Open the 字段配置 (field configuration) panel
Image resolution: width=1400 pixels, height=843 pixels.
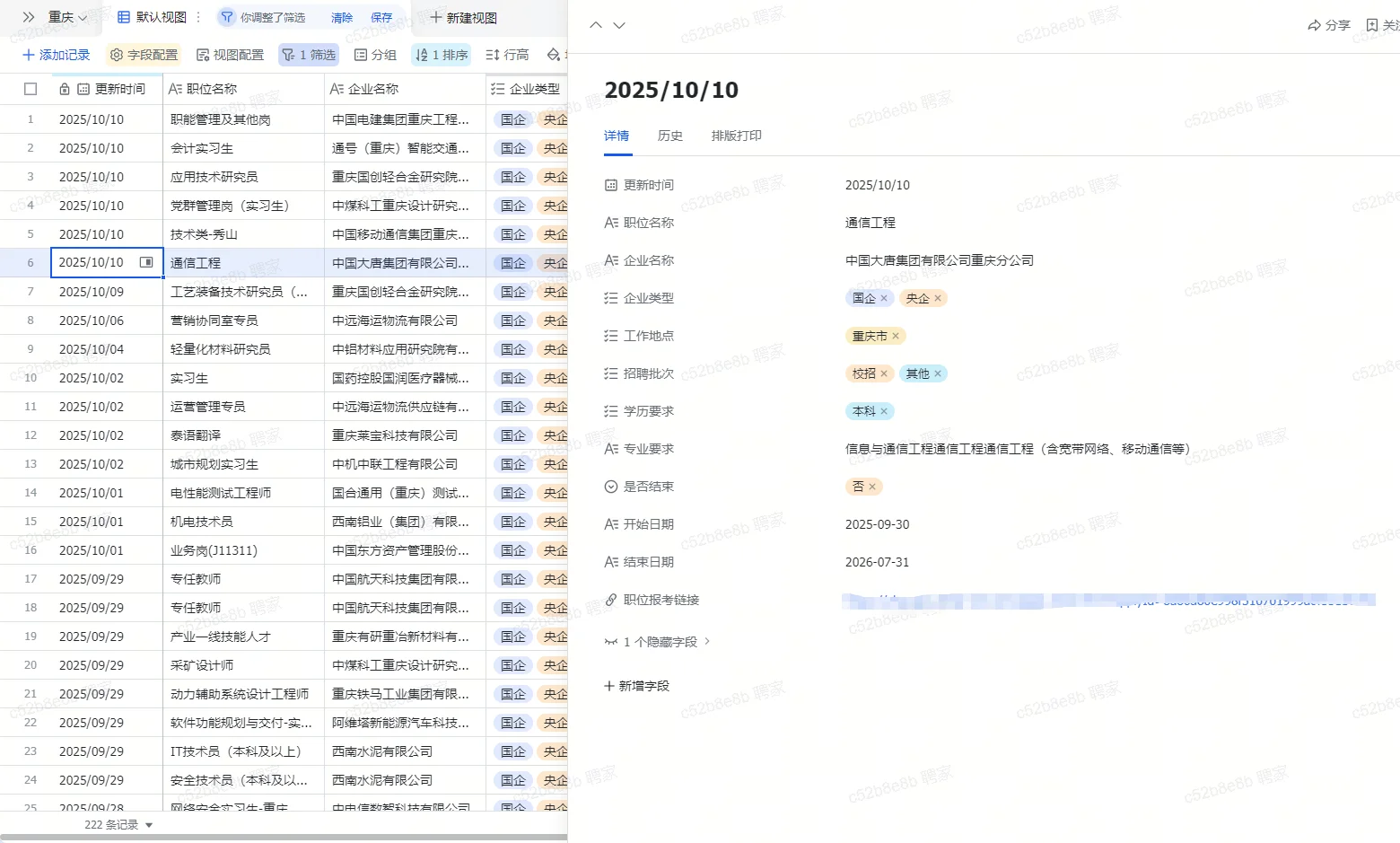143,54
